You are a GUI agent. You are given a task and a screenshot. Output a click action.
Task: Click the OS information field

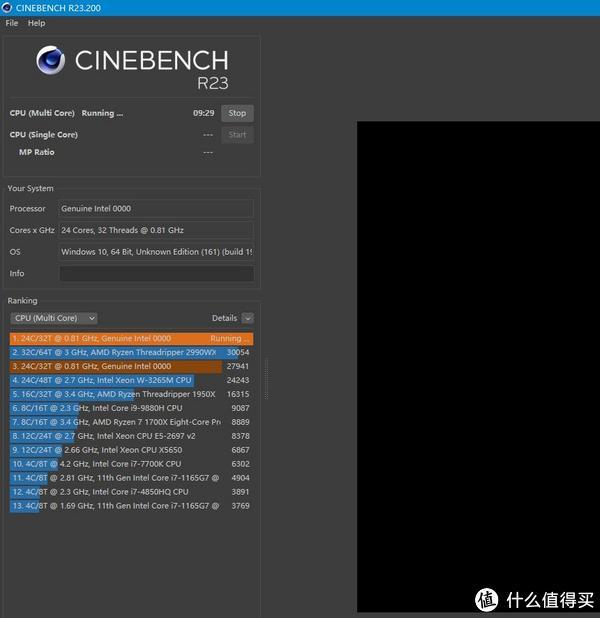coord(156,252)
